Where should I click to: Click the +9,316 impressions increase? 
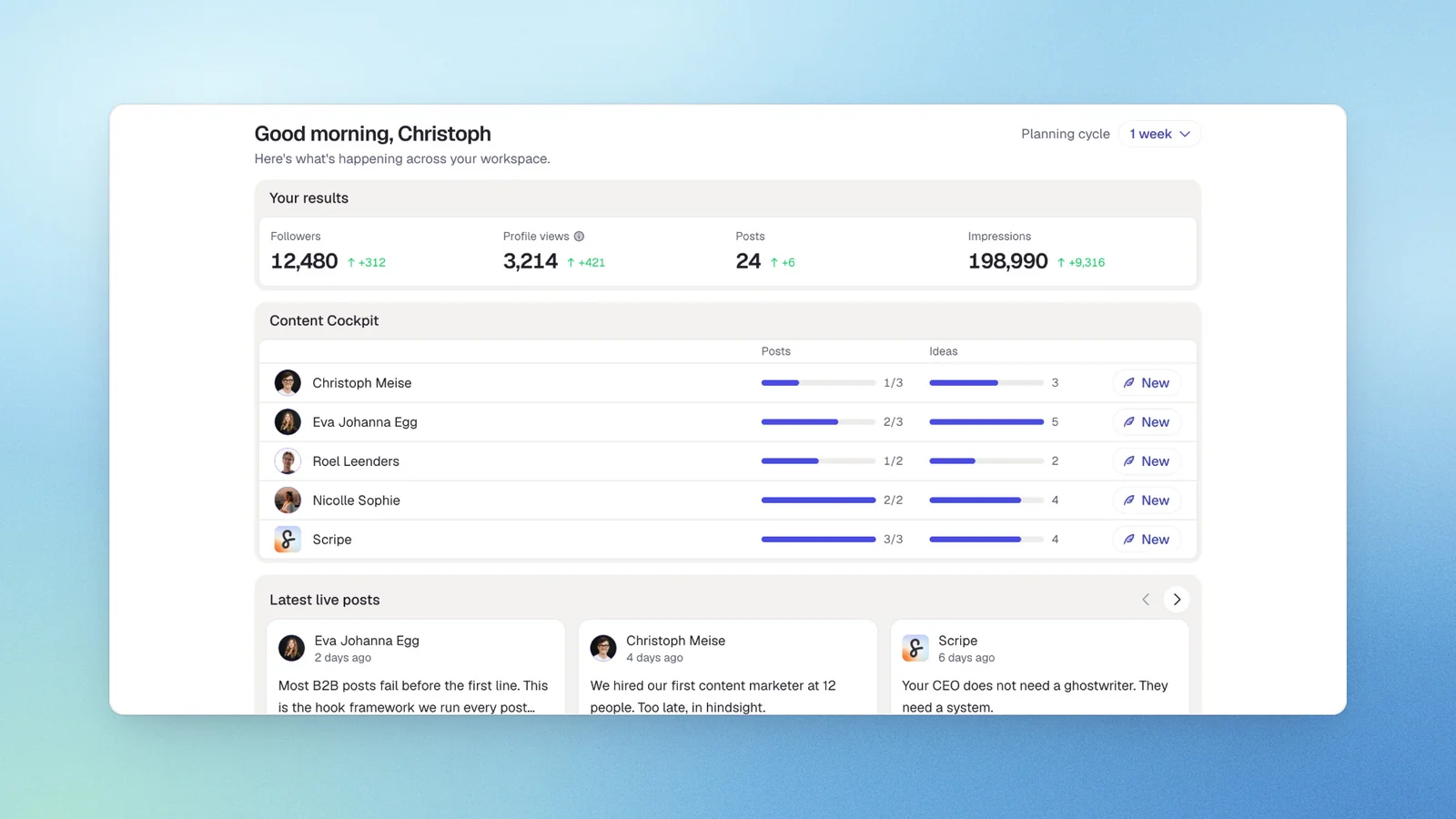[1080, 262]
